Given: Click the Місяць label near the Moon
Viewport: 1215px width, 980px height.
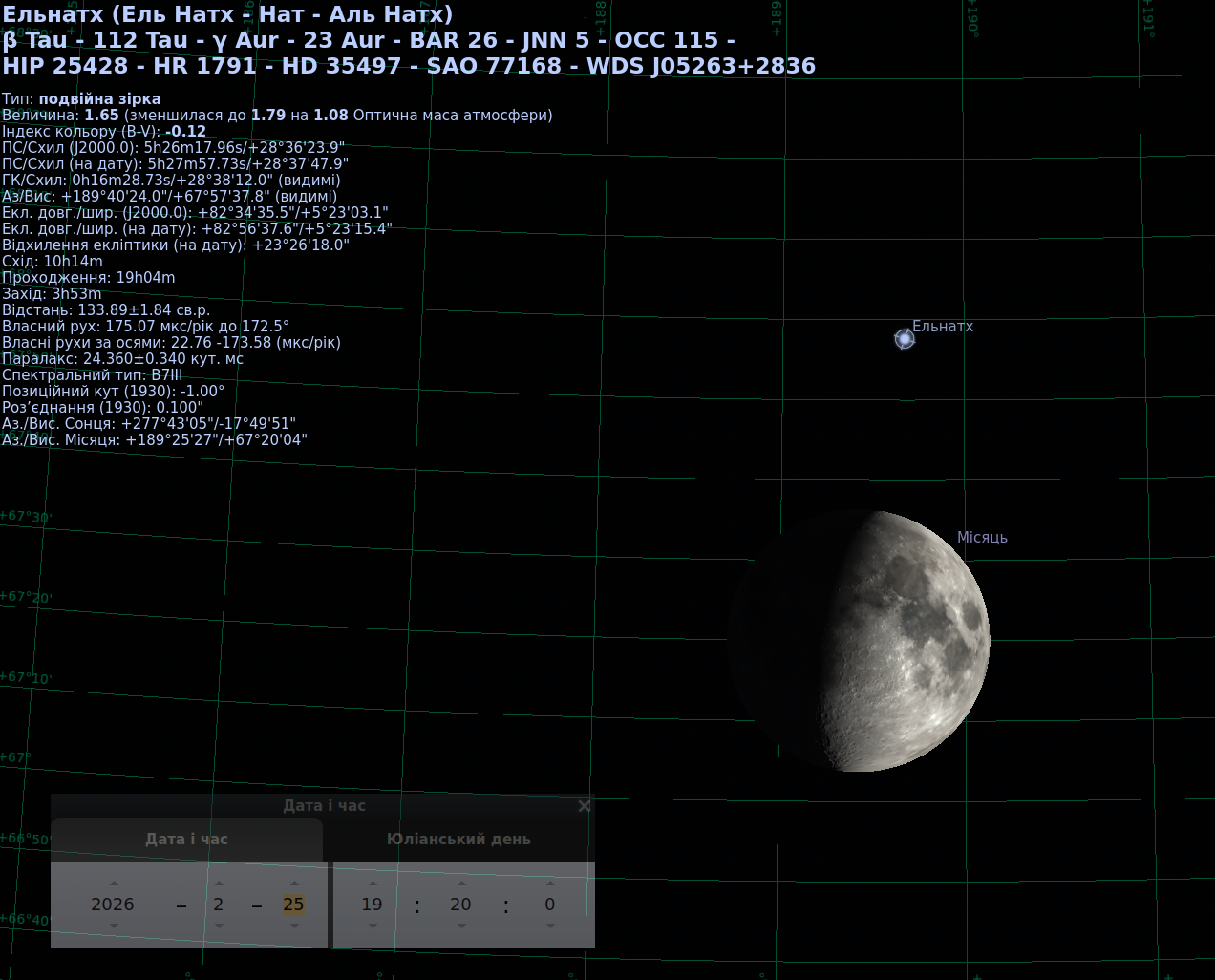Looking at the screenshot, I should [x=982, y=538].
